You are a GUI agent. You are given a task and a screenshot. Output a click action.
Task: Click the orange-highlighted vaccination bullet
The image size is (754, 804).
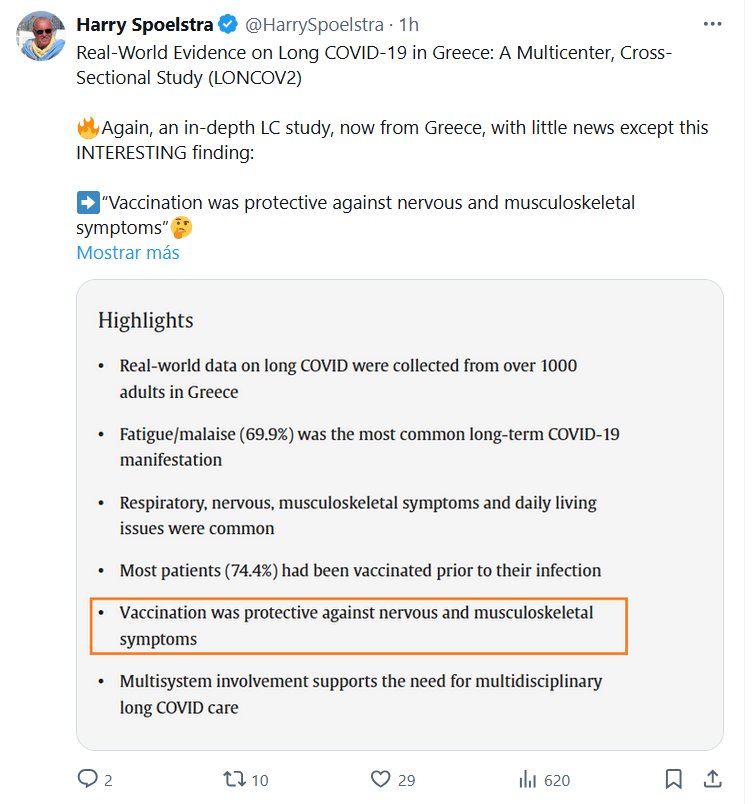(358, 625)
